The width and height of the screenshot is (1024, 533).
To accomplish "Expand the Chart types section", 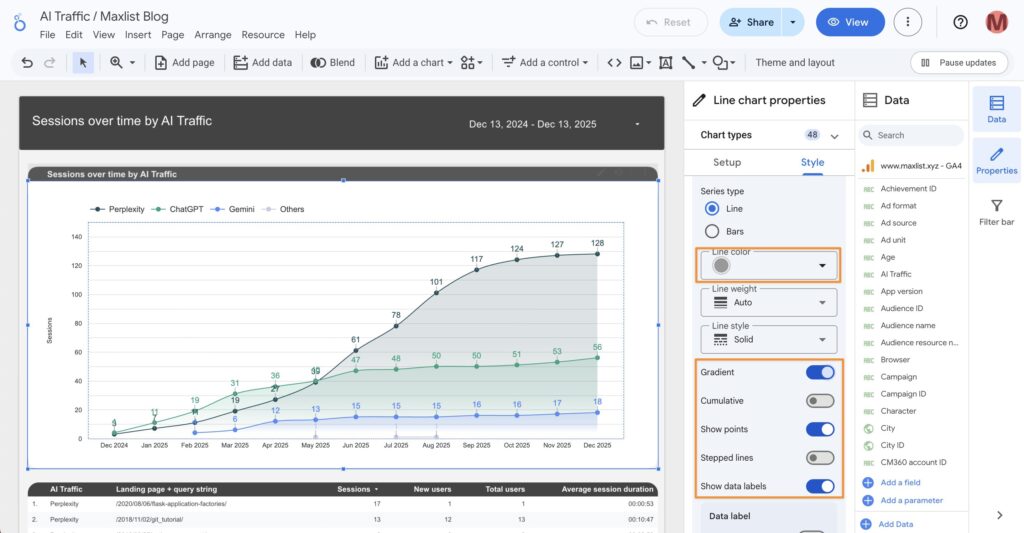I will coord(835,136).
